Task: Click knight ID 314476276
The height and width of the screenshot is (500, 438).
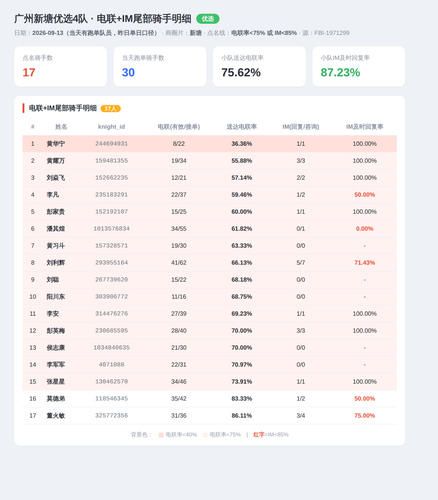Action: (111, 314)
